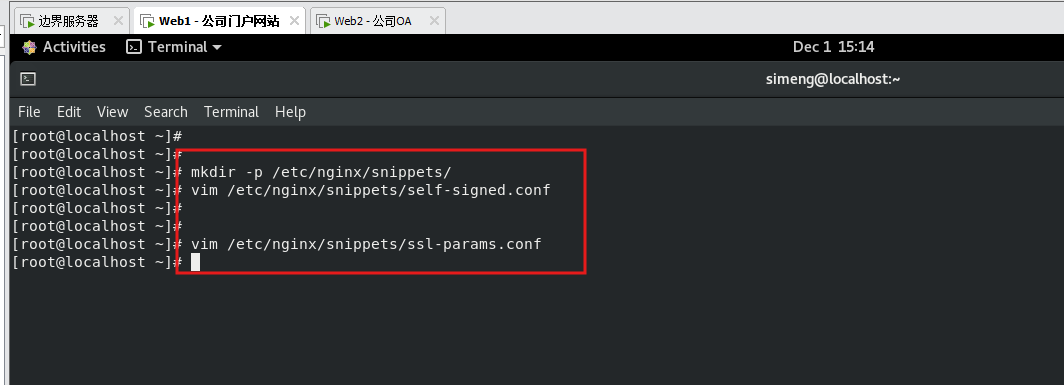This screenshot has width=1064, height=385.
Task: Select the Web1 - 公司门户网站 tab
Action: click(x=220, y=21)
